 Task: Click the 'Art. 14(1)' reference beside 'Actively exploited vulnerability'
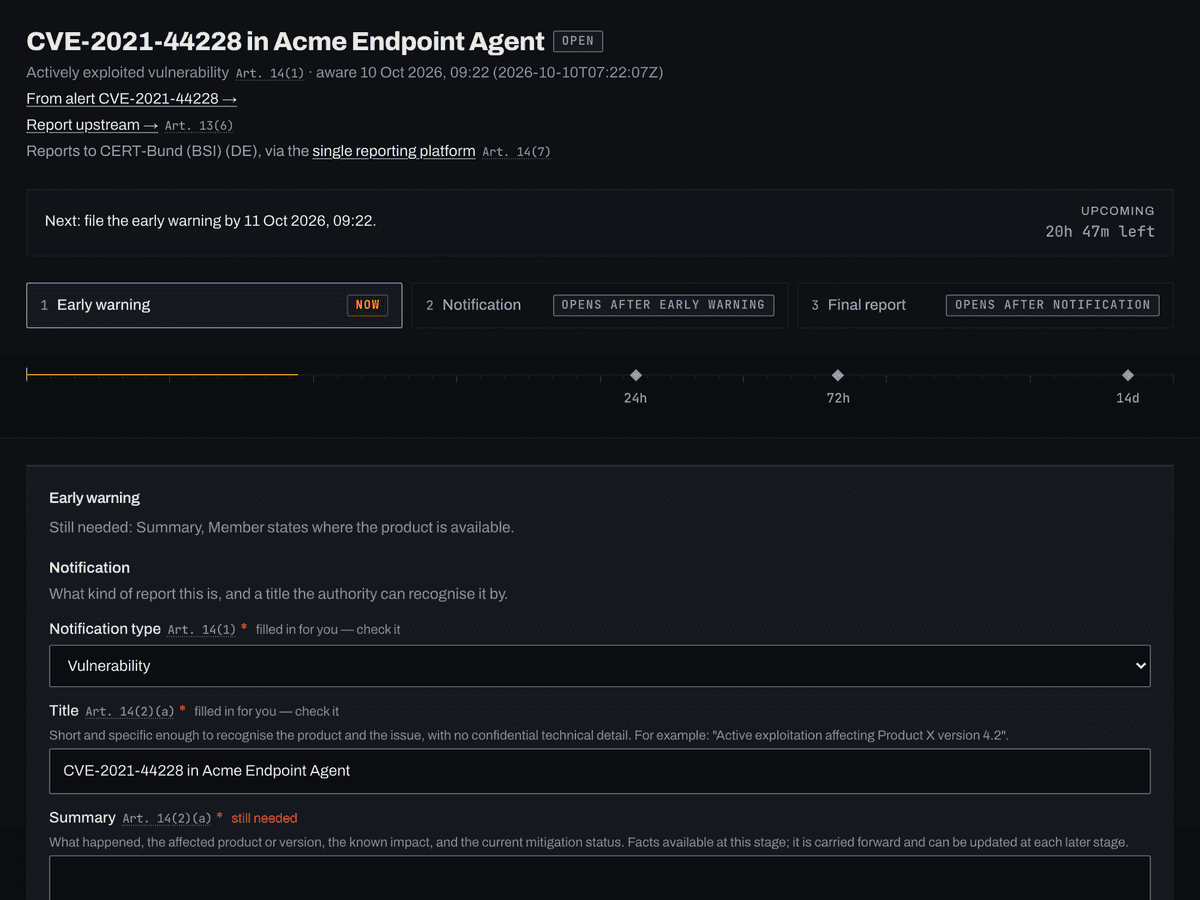(x=270, y=73)
